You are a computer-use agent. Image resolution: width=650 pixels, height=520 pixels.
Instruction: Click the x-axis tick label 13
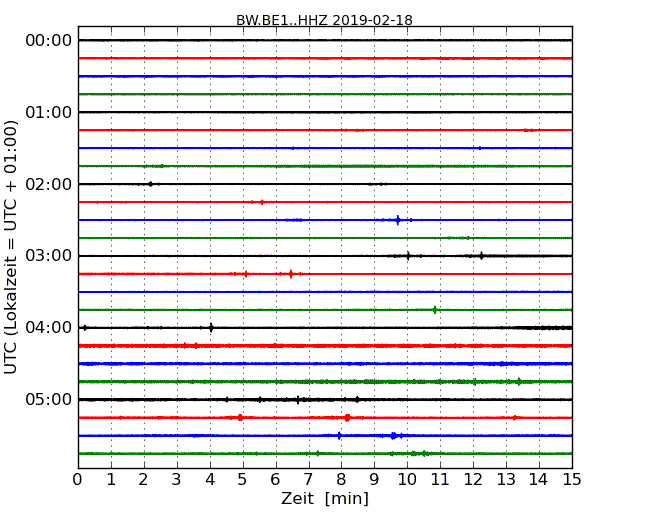[x=506, y=480]
